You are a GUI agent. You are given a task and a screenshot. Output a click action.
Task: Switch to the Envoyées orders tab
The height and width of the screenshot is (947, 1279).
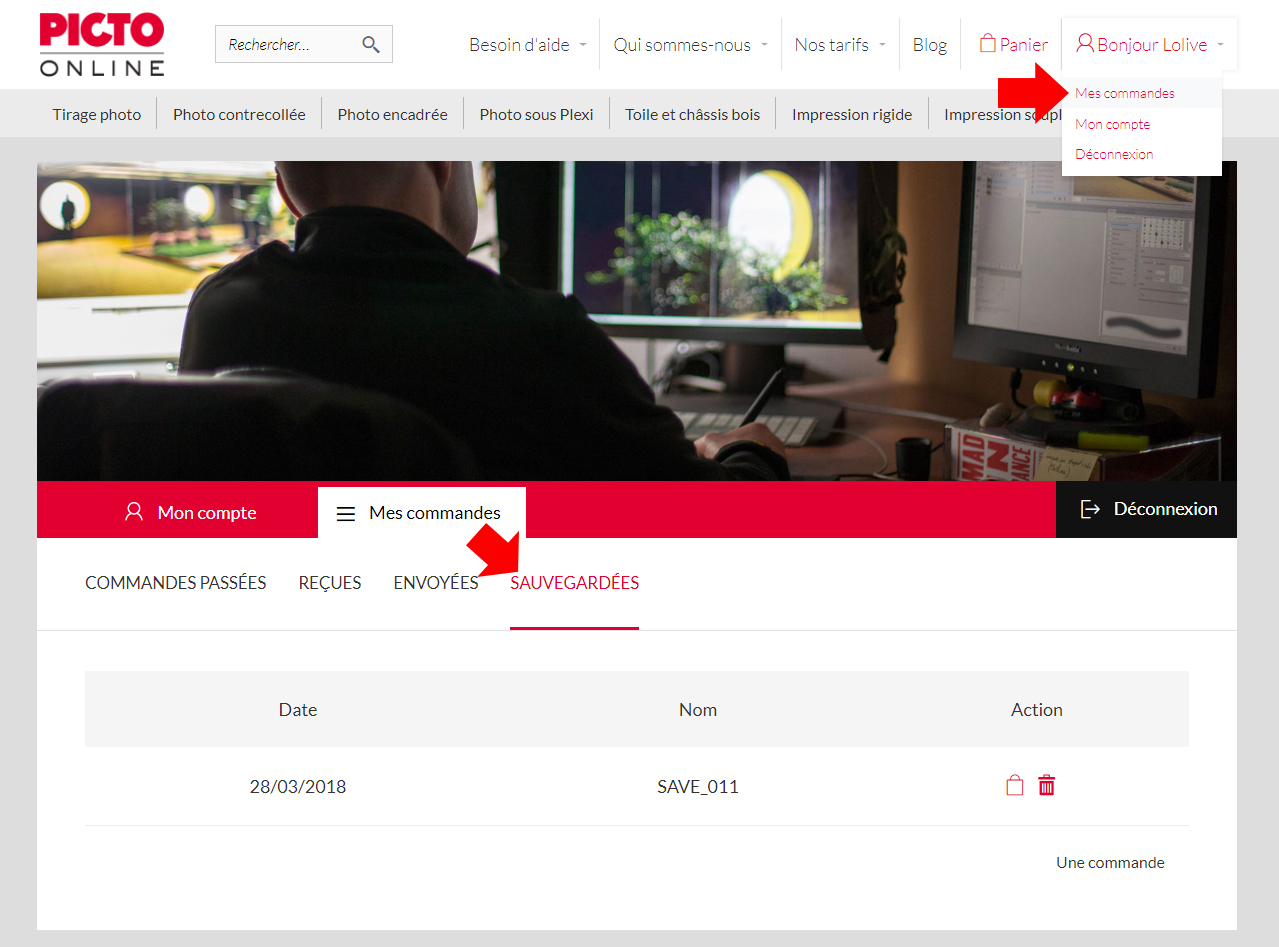435,583
